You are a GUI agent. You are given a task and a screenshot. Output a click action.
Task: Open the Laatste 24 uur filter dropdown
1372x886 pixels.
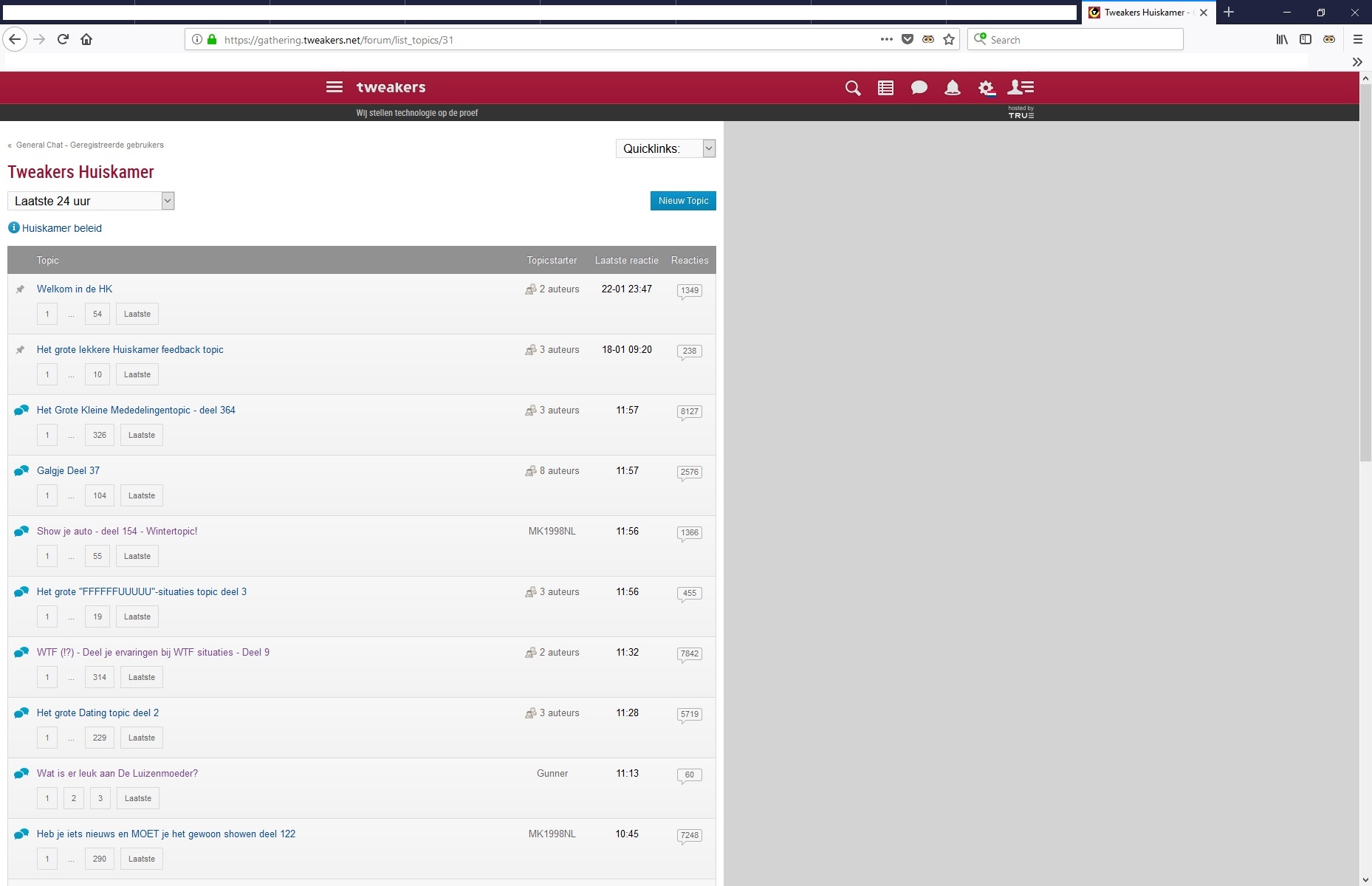coord(91,201)
